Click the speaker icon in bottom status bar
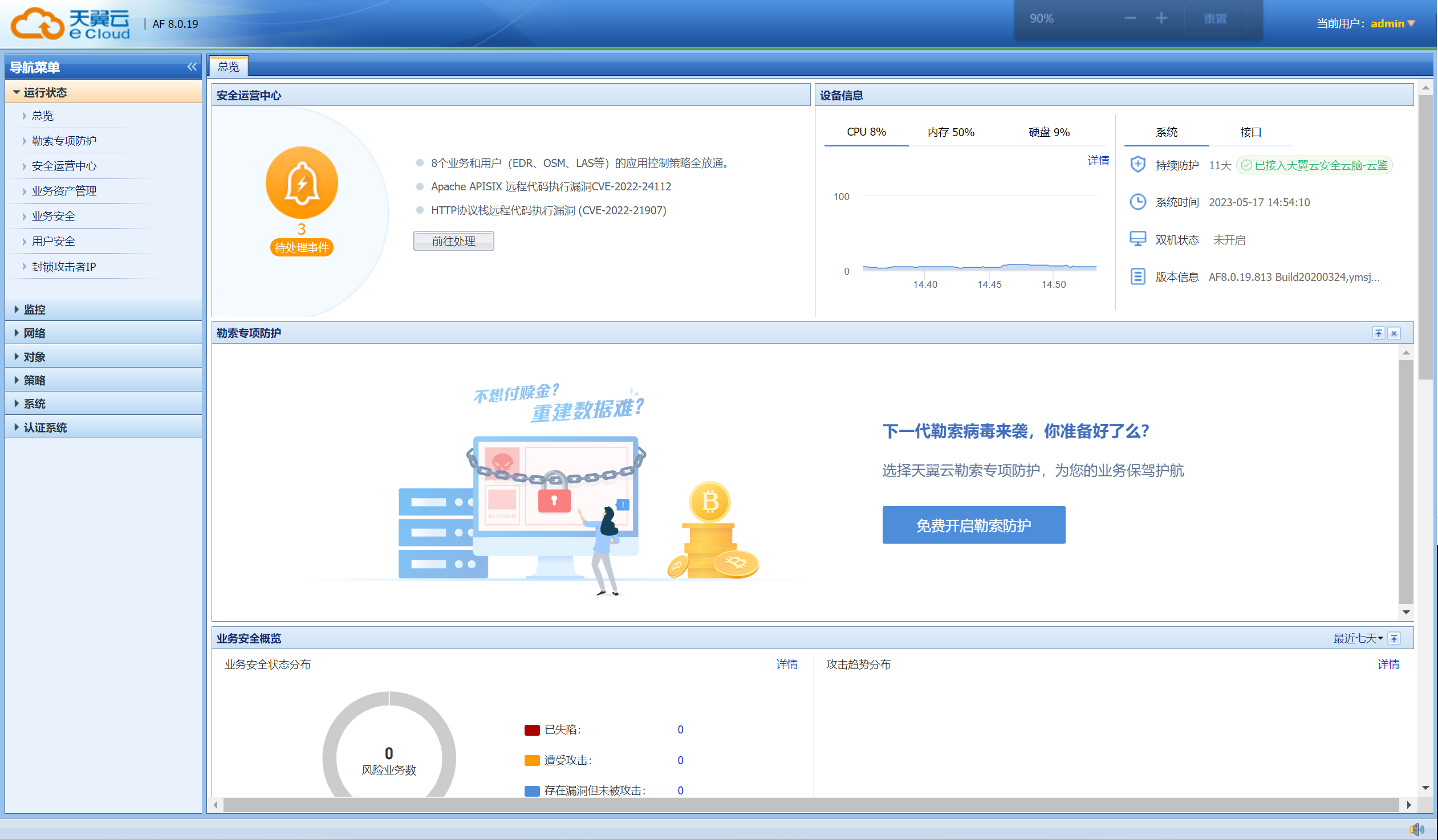Screen dimensions: 1438x840 tap(1416, 829)
